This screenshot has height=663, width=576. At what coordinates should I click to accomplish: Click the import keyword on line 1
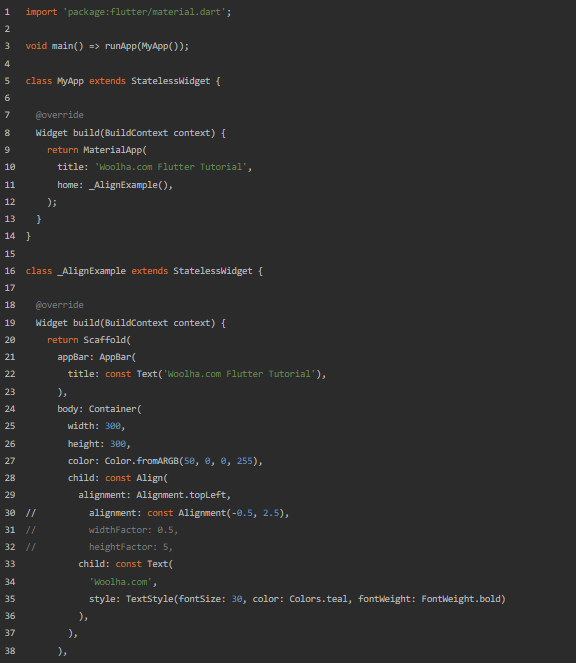point(41,12)
